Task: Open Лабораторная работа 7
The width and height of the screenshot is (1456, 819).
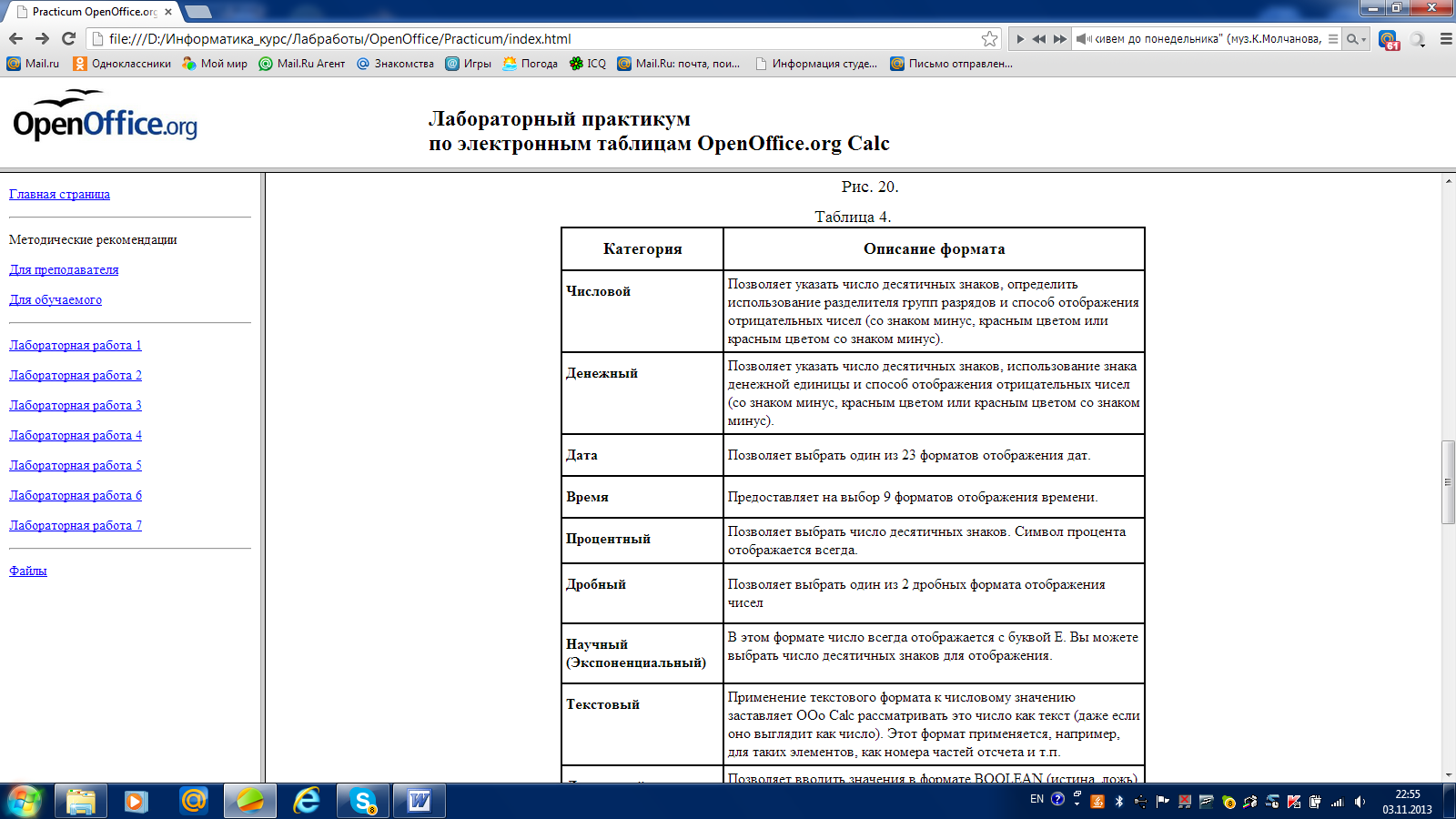Action: 76,525
